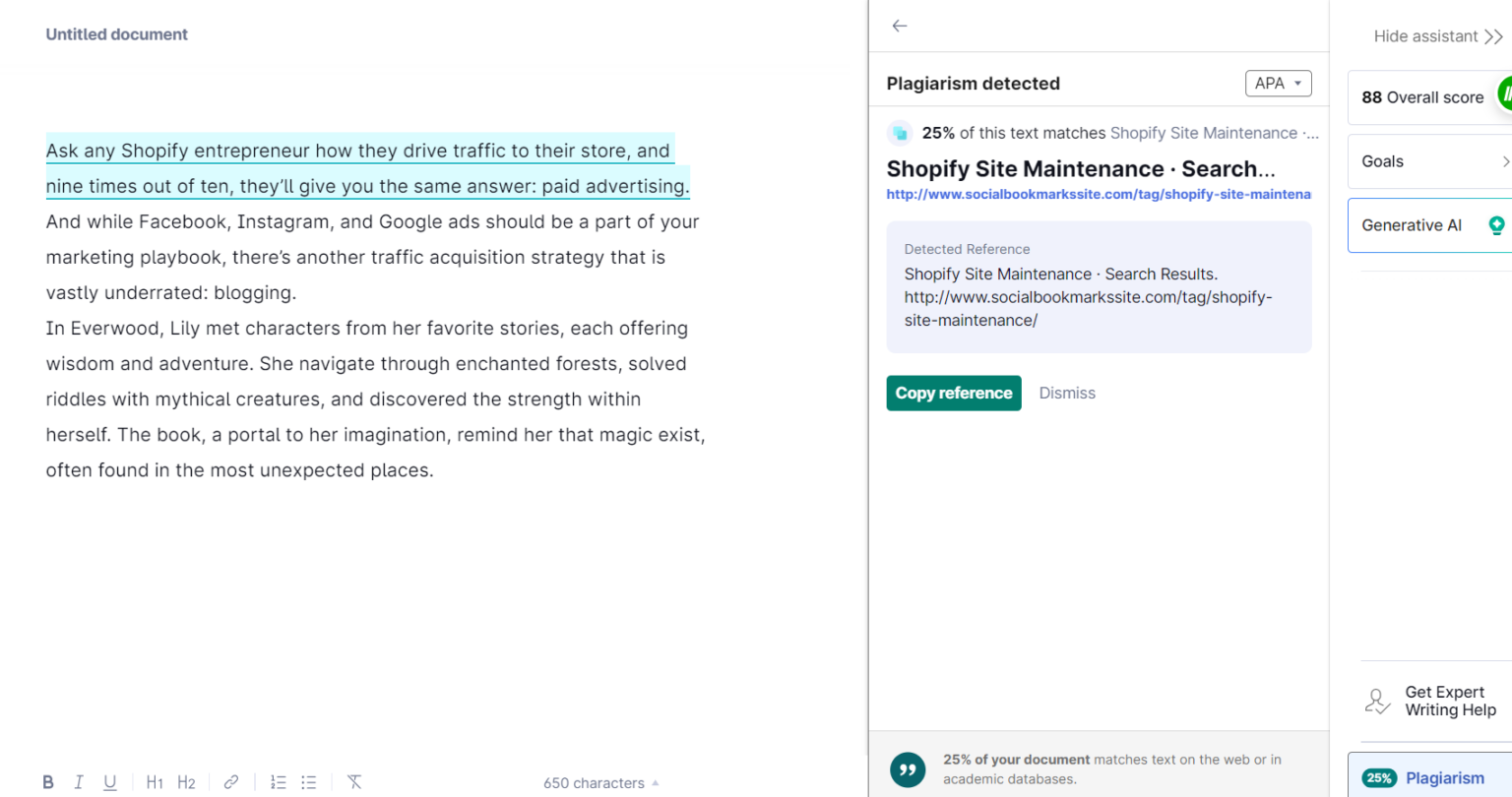
Task: Dismiss the detected plagiarism reference
Action: [1067, 393]
